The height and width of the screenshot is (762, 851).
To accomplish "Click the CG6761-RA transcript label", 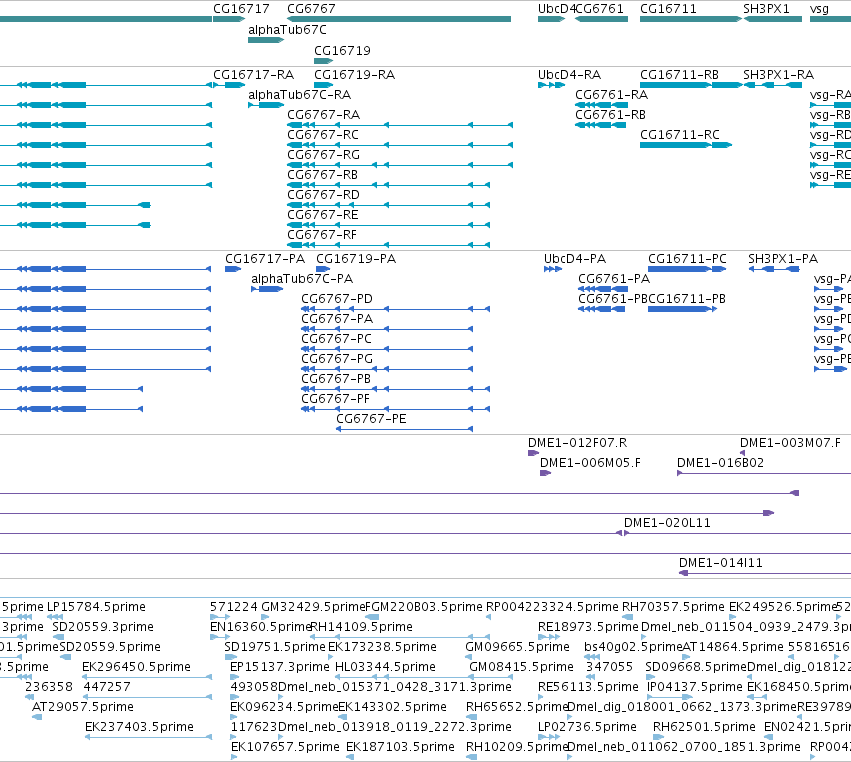I will point(612,94).
